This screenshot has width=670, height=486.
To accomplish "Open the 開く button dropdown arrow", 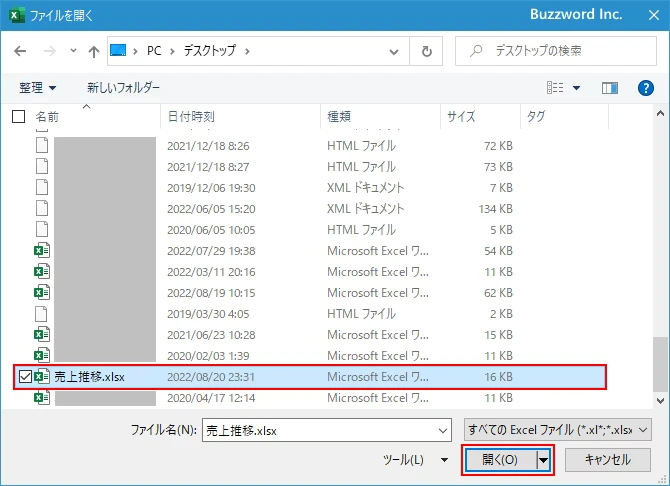I will (544, 460).
